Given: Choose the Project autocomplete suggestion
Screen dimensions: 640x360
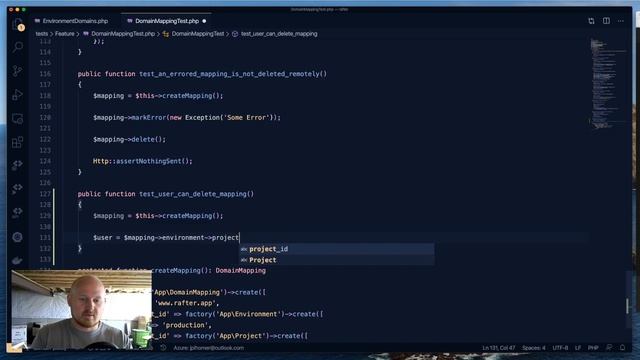Looking at the screenshot, I should pyautogui.click(x=337, y=260).
